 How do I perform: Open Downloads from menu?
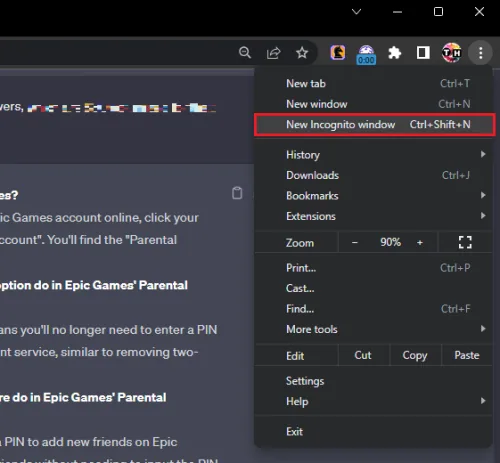pos(373,175)
